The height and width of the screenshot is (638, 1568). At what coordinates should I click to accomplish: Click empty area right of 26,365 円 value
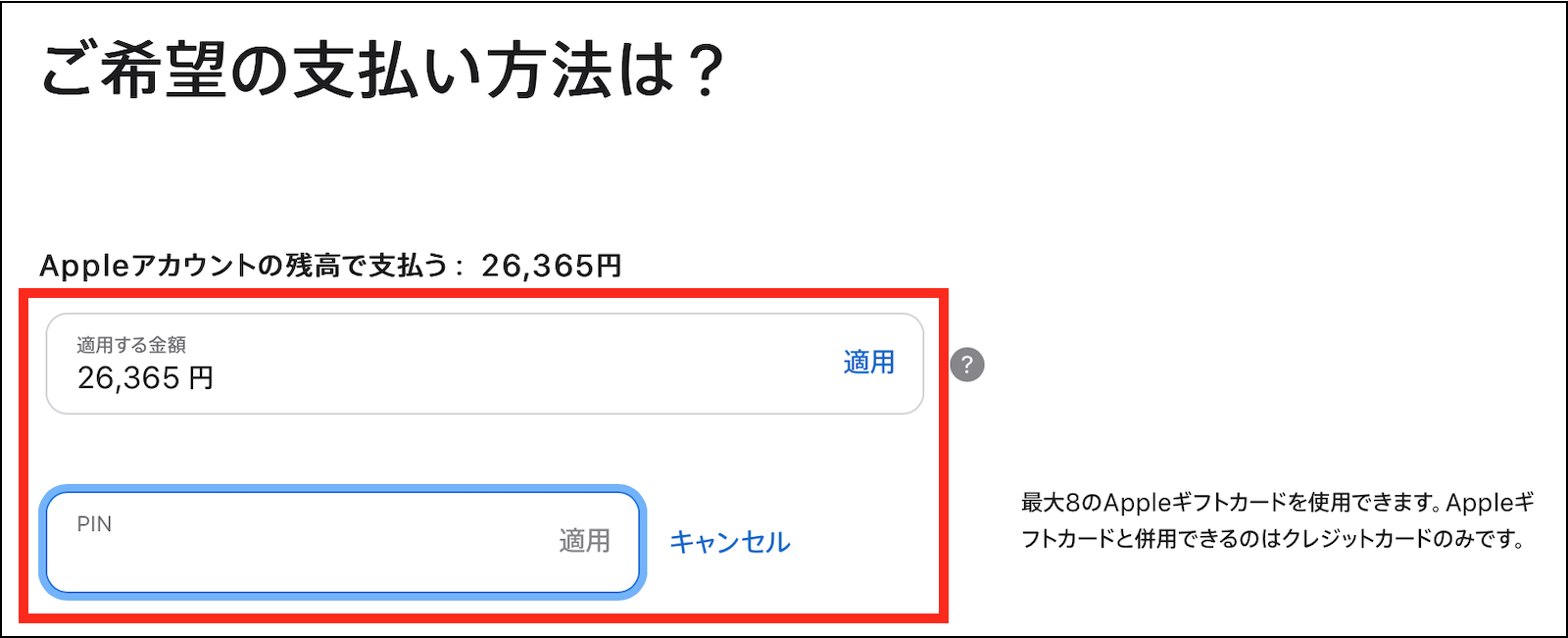pos(510,378)
